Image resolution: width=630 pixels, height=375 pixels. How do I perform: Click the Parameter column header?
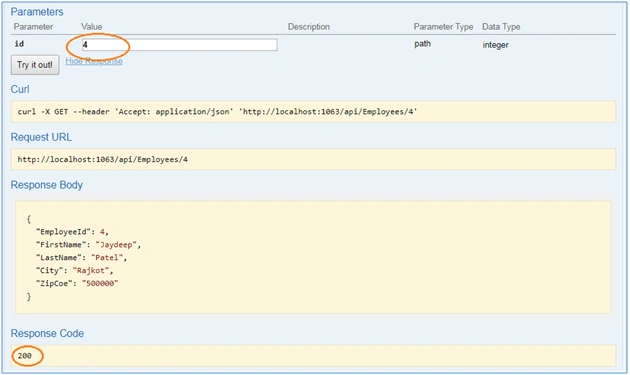33,27
